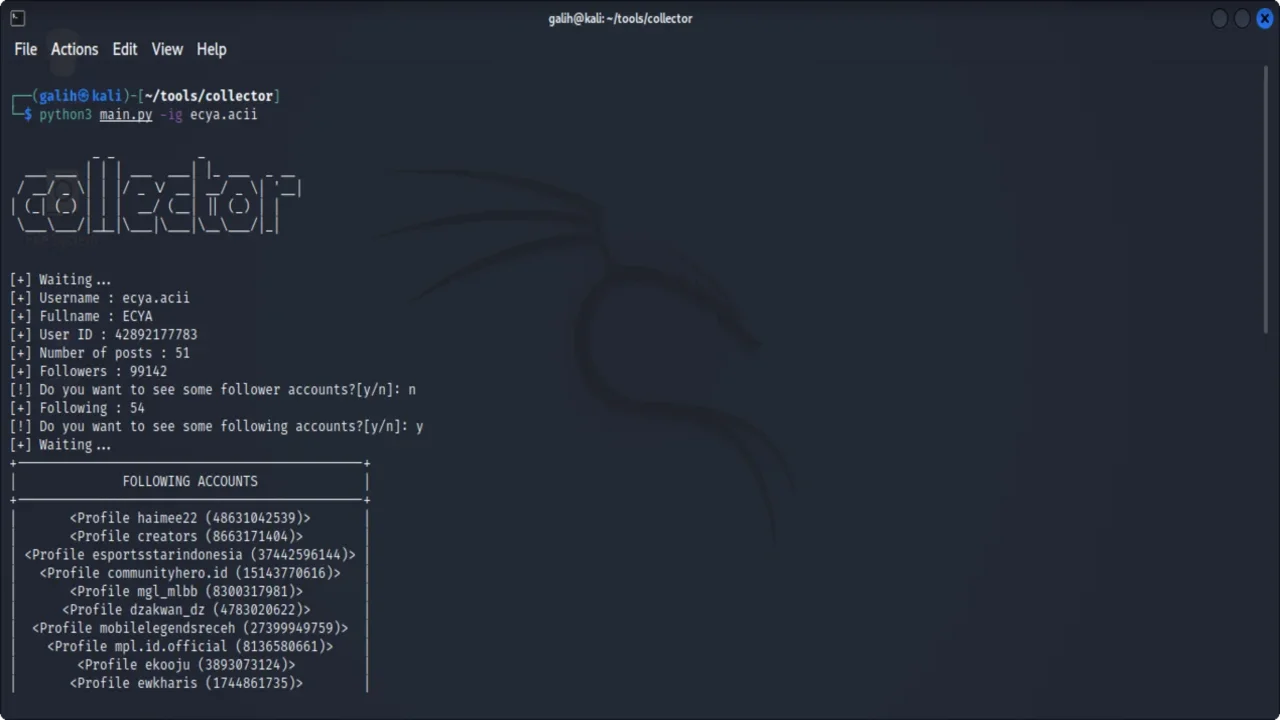Click the underlined main.py in the command
The width and height of the screenshot is (1280, 720).
[126, 115]
